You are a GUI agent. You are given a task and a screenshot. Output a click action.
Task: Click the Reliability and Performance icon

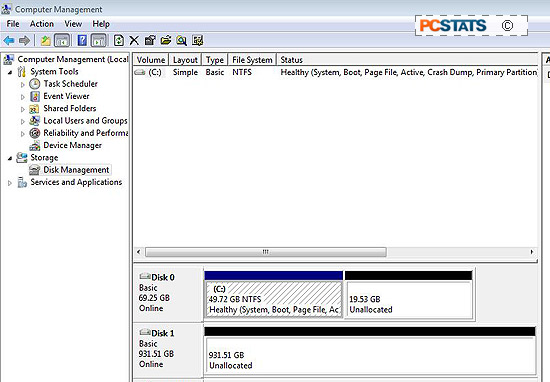click(34, 133)
